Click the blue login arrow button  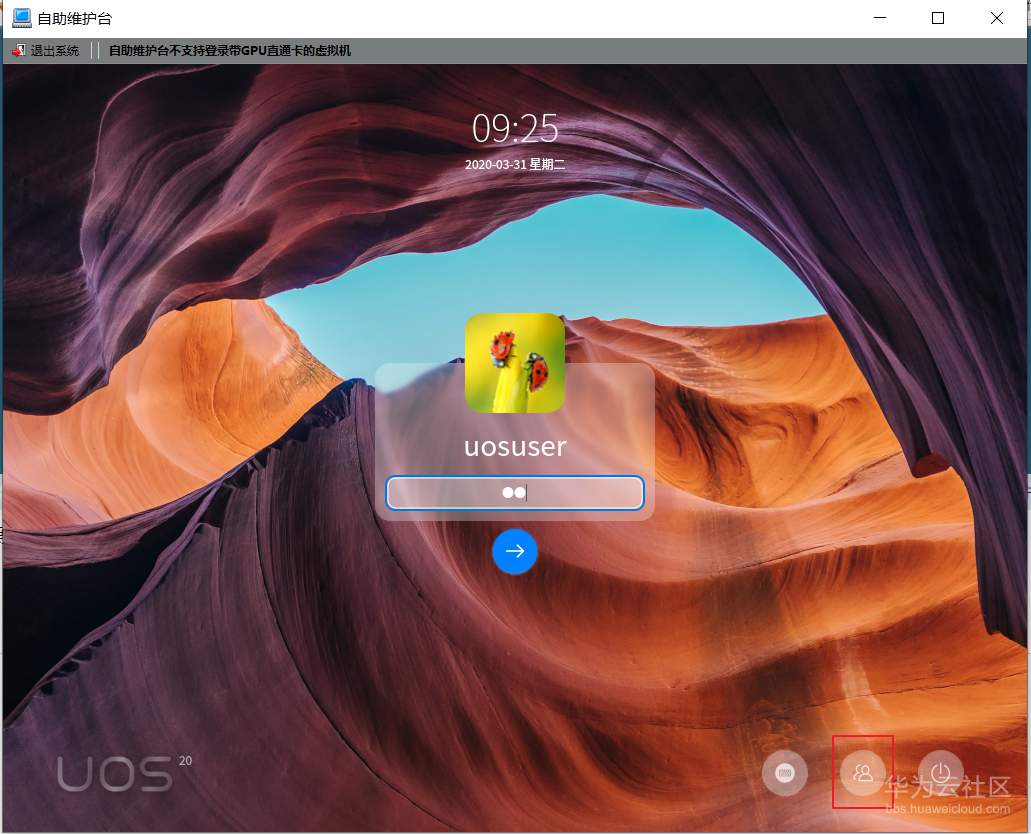click(515, 551)
